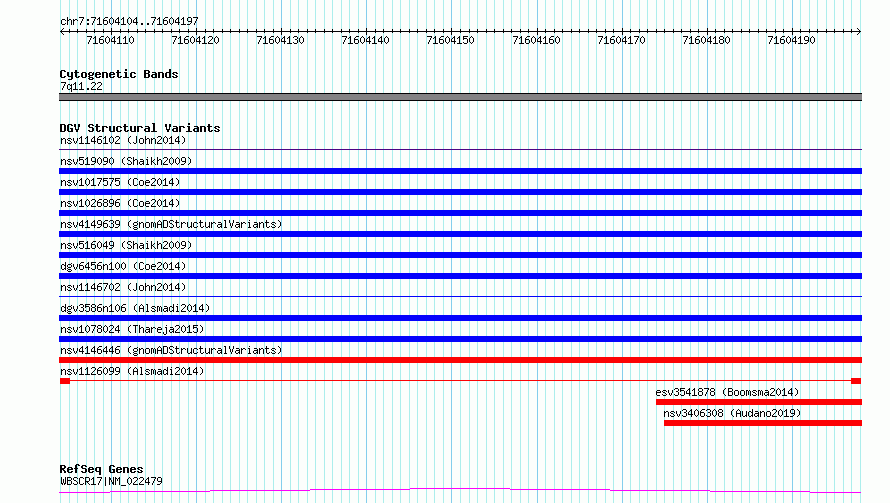Image resolution: width=890 pixels, height=503 pixels.
Task: Click the red bar under nsv4146446
Action: 460,360
